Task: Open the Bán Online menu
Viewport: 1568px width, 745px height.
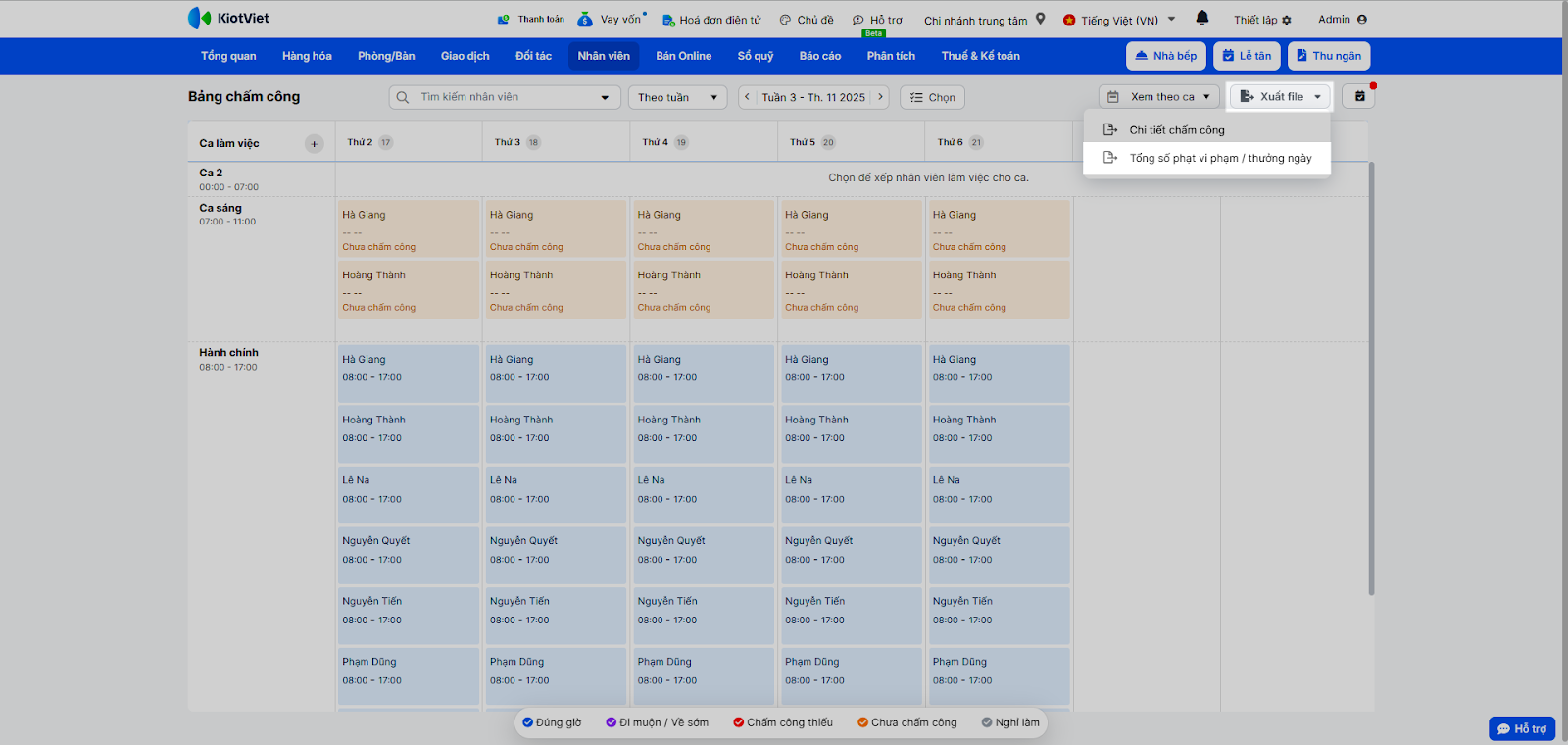Action: [684, 56]
